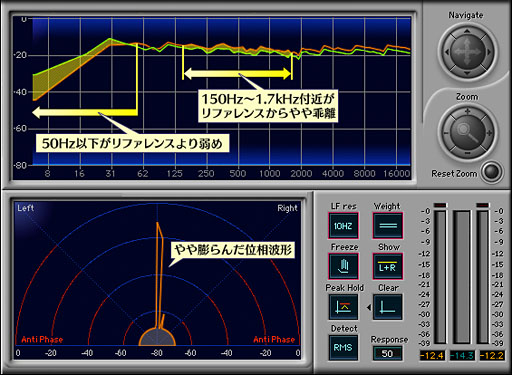Click the Navigate up arrow

[467, 31]
